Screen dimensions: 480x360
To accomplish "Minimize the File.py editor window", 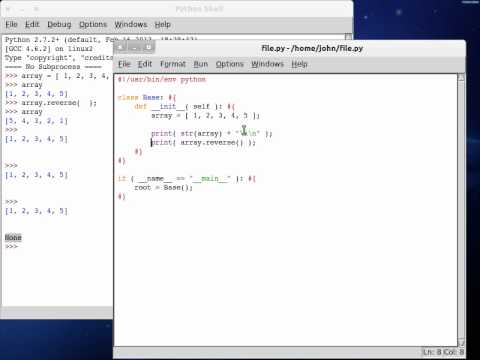I will tap(134, 48).
